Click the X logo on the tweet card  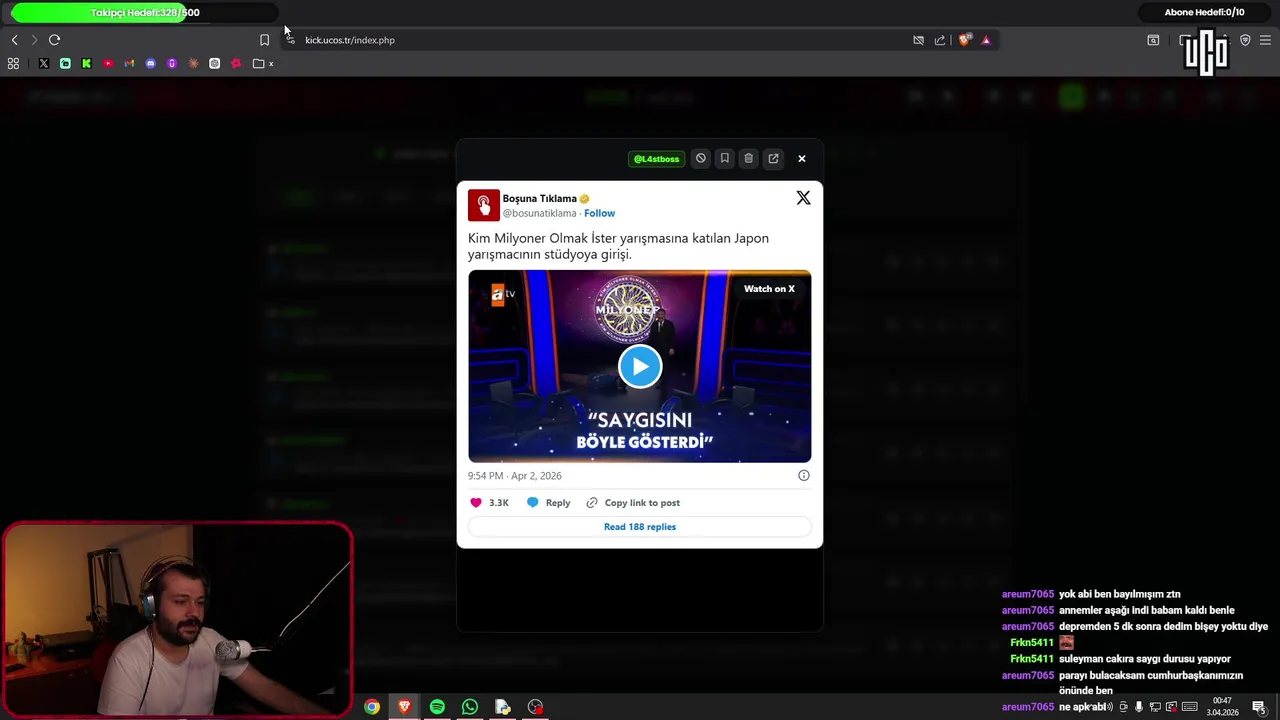(x=803, y=198)
